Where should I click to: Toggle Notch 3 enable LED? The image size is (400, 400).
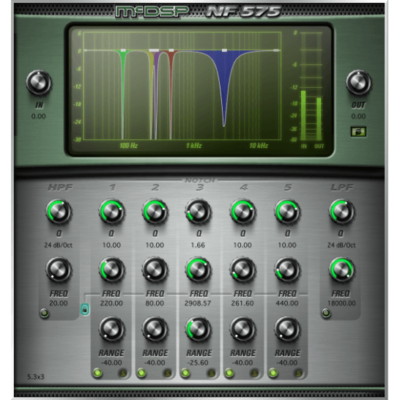185,373
